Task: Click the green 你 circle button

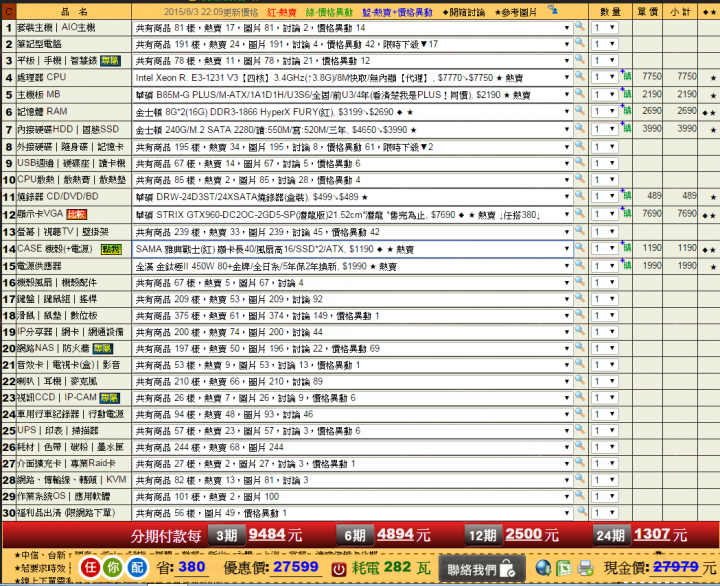Action: [x=113, y=568]
